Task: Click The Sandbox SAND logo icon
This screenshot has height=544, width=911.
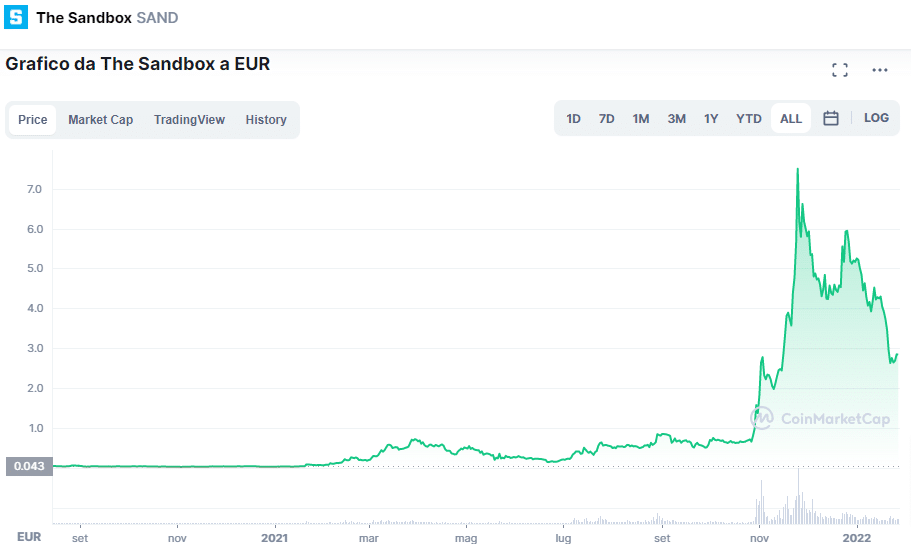Action: coord(16,17)
